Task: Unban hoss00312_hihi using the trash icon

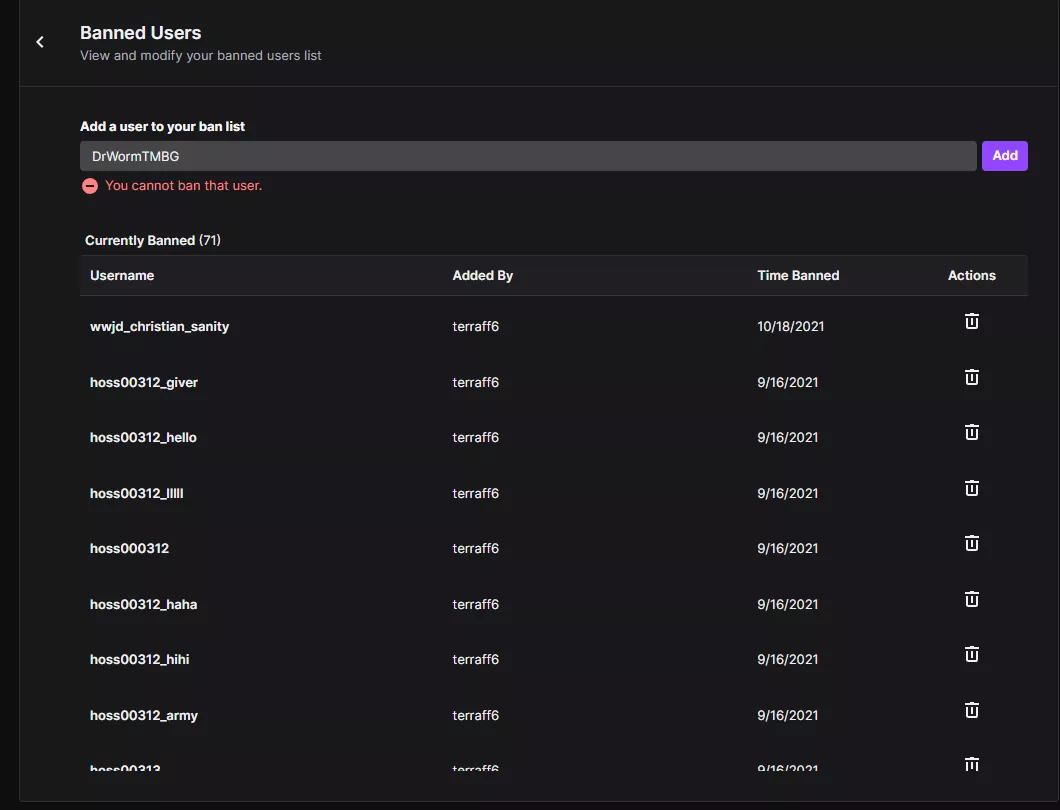Action: [971, 654]
